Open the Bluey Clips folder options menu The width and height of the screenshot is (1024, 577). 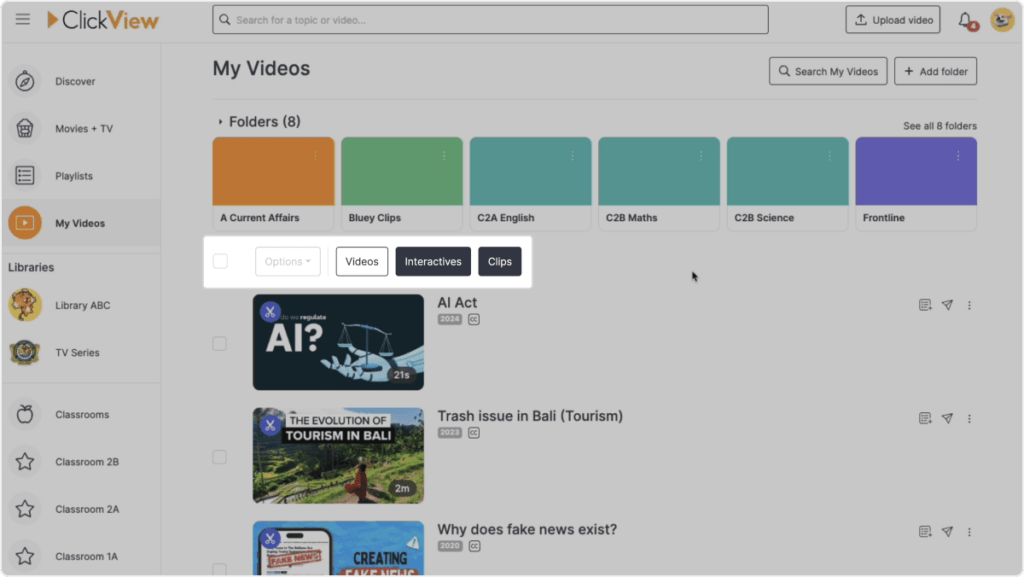444,155
